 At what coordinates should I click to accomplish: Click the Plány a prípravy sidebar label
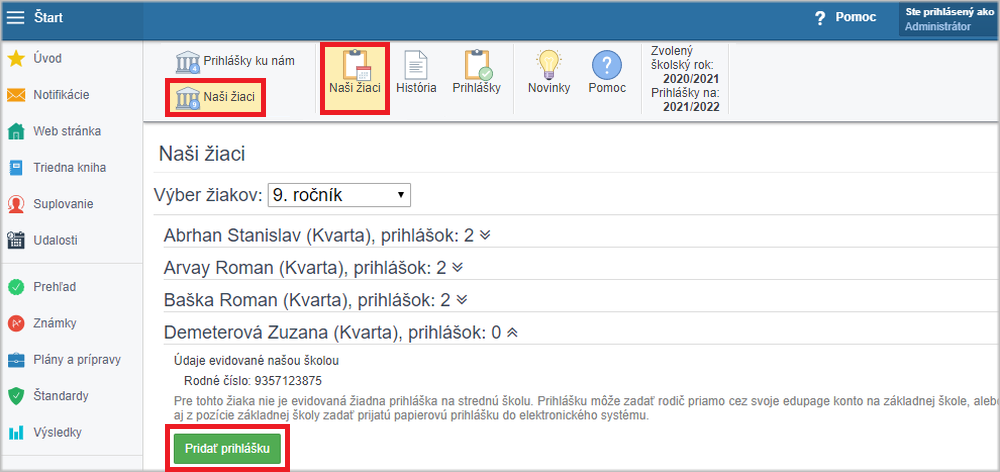point(77,360)
